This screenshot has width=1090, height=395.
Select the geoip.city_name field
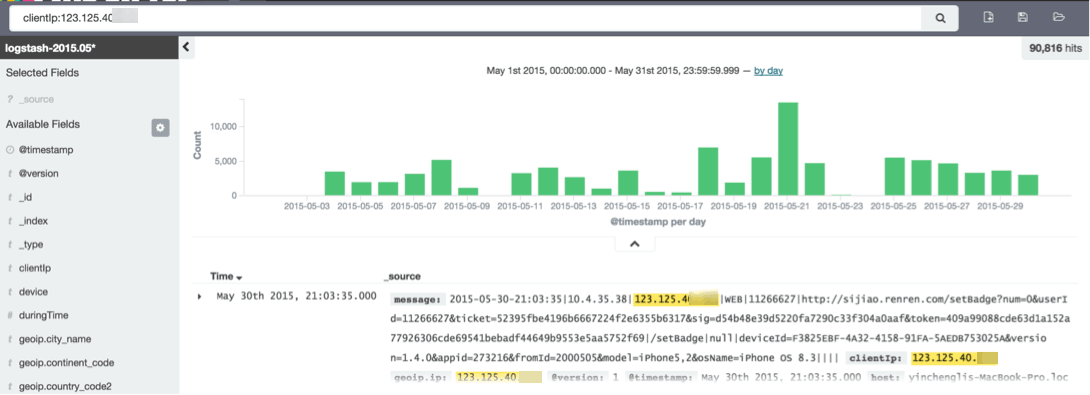55,339
